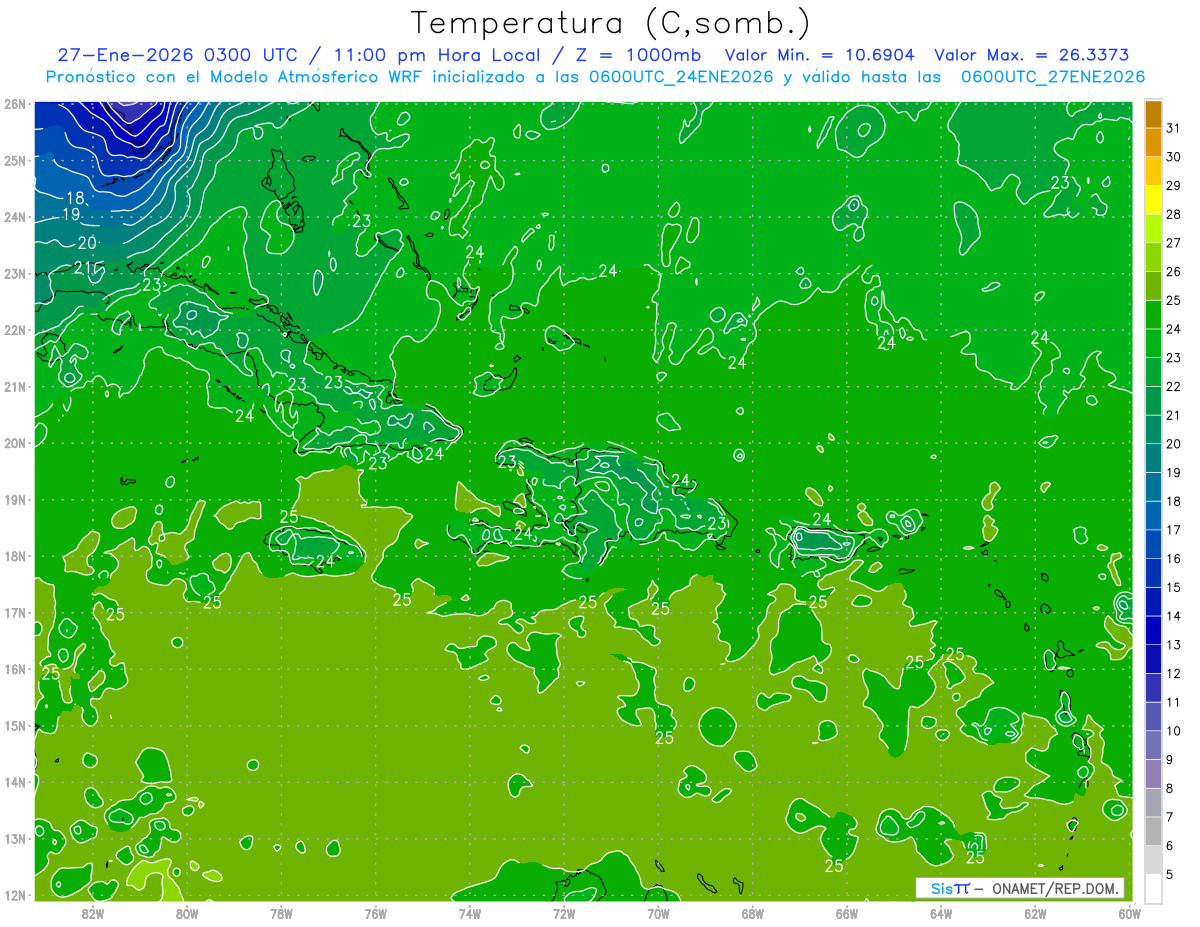Click the "78W" longitude axis label
The height and width of the screenshot is (927, 1200).
pyautogui.click(x=281, y=912)
